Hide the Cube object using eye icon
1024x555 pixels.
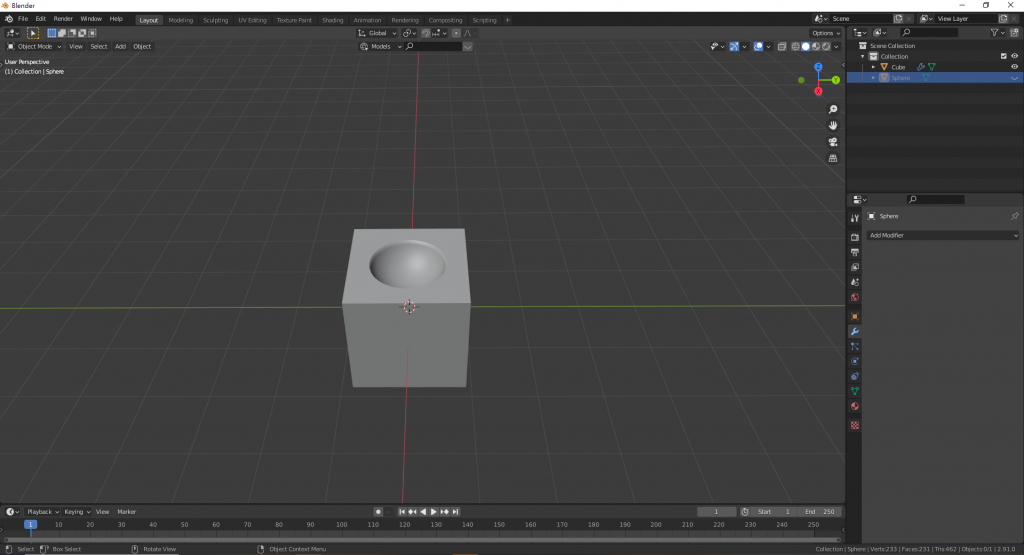tap(1014, 67)
